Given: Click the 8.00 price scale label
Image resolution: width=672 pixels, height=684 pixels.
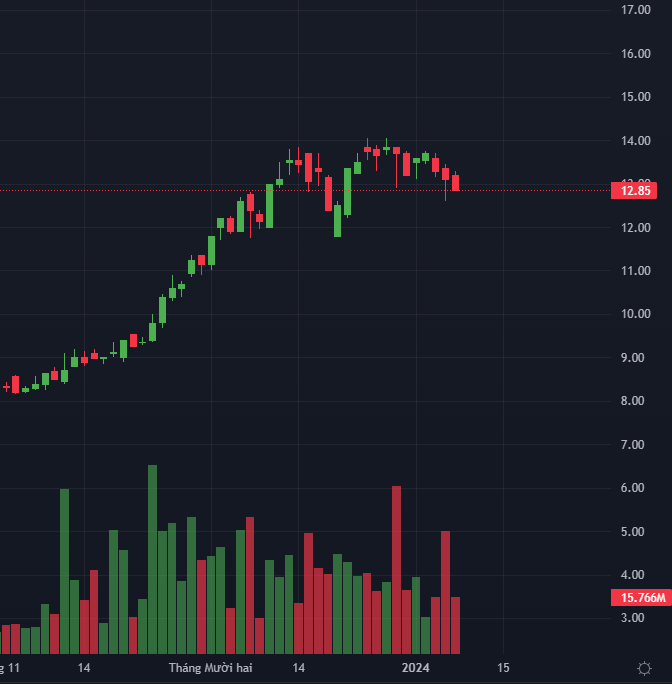Looking at the screenshot, I should point(636,401).
